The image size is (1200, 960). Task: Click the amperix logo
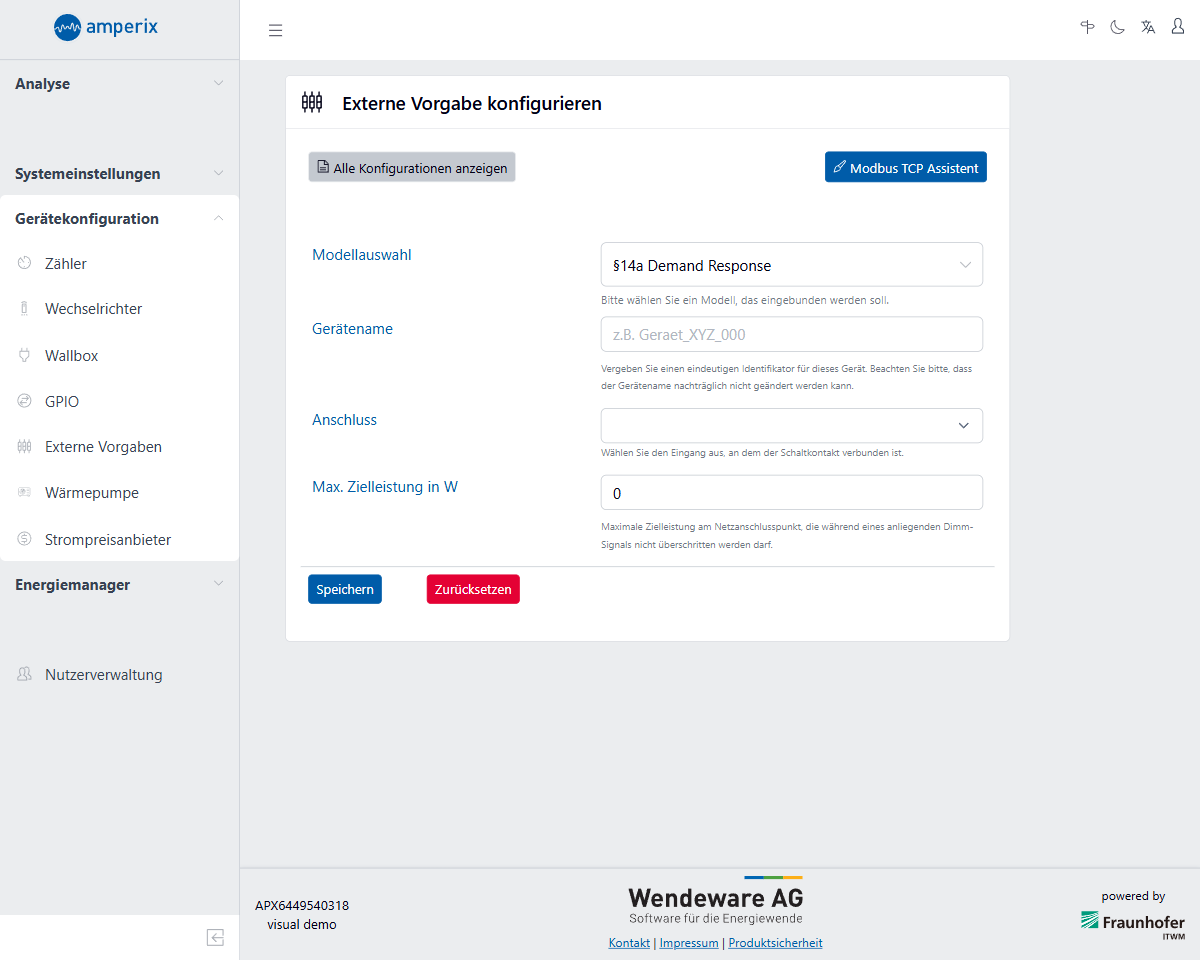106,28
